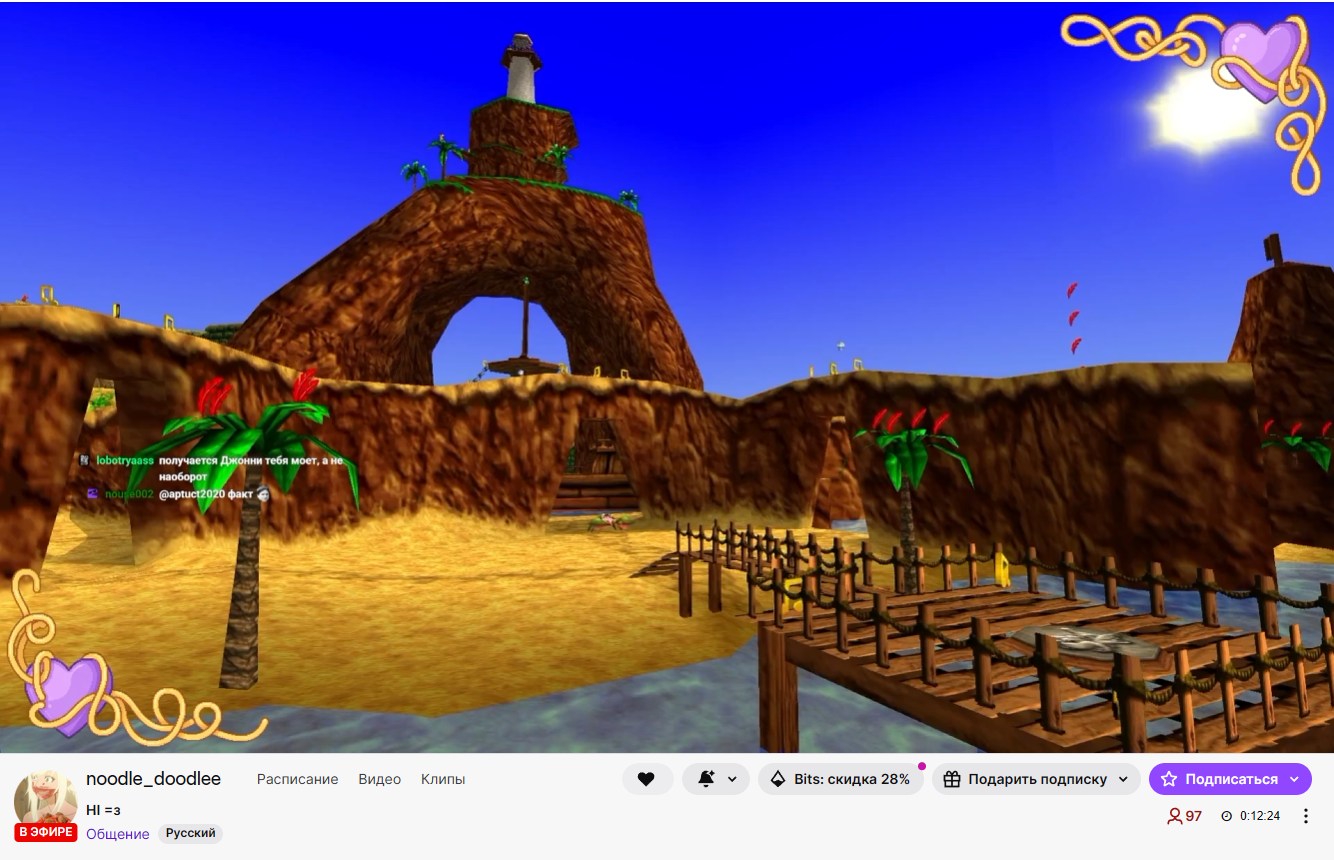Click the stream title HI =з
Viewport: 1334px width, 860px height.
(103, 810)
